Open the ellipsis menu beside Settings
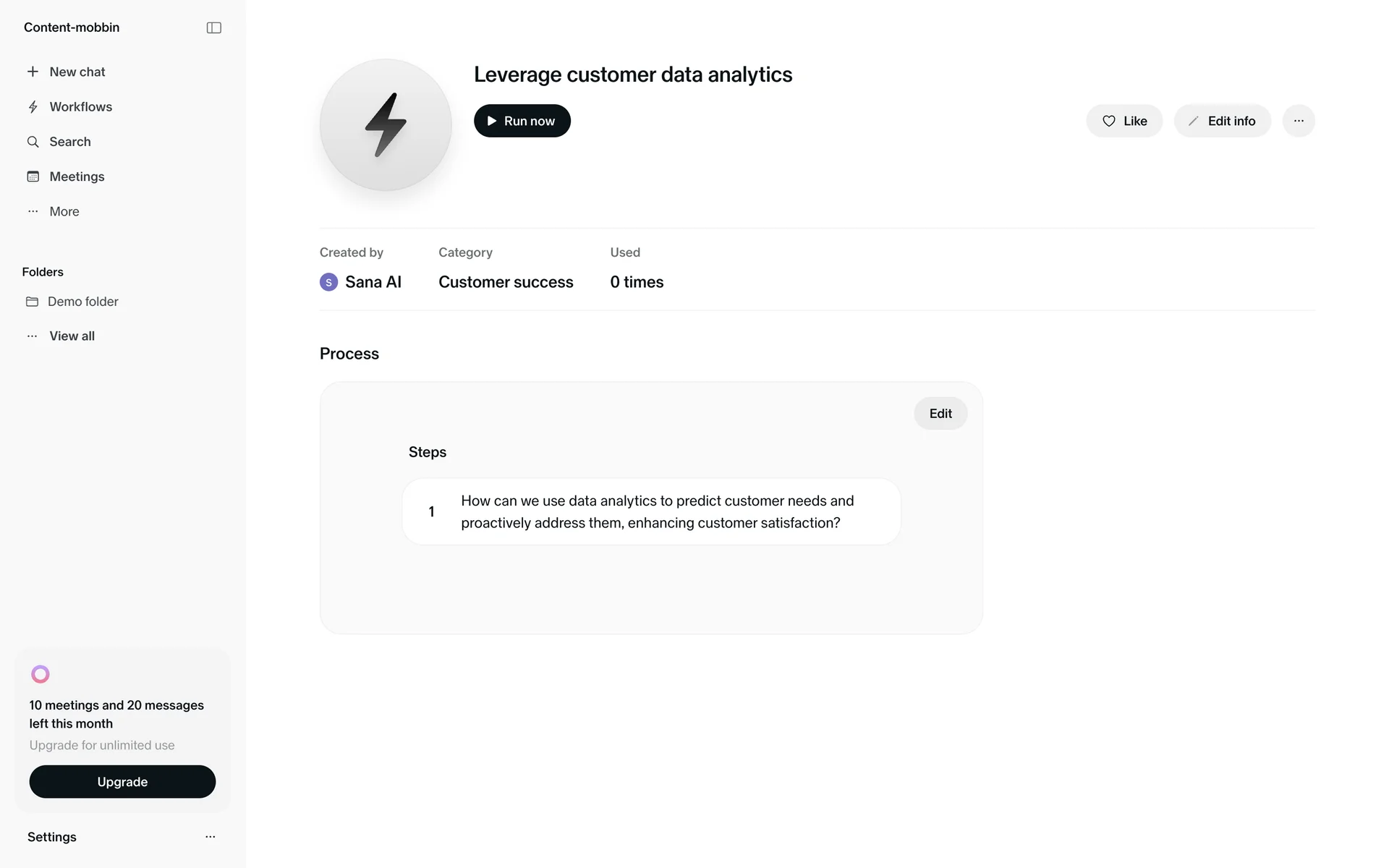Screen dimensions: 1389x868 coord(211,837)
